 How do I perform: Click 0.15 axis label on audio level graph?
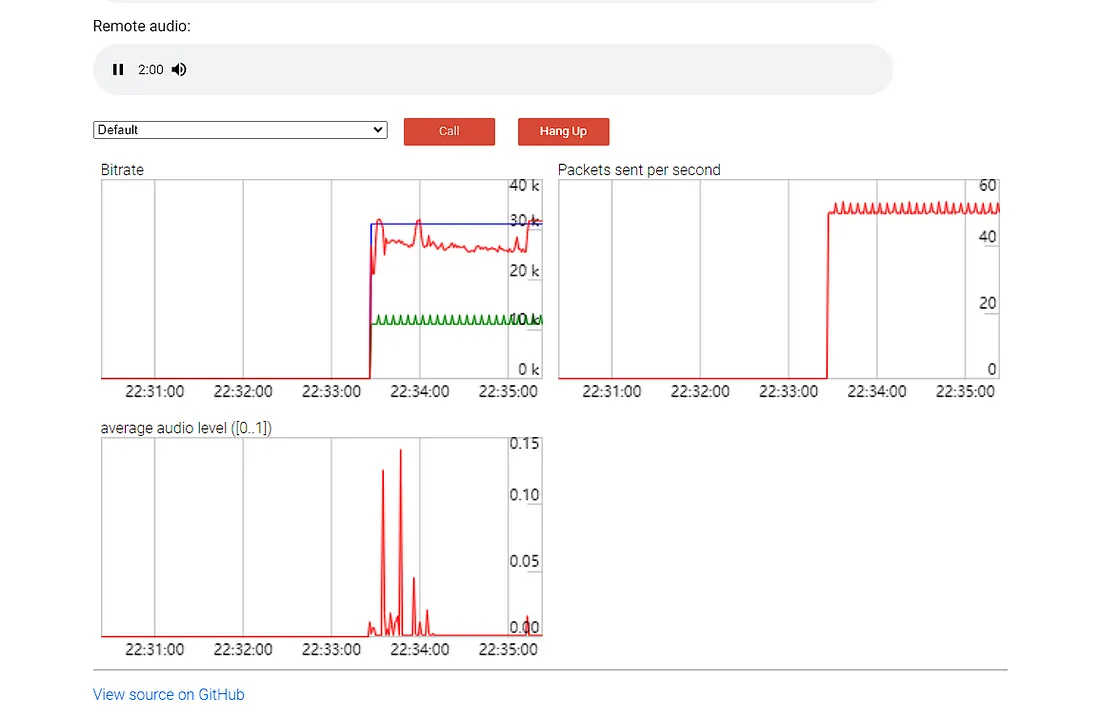point(524,444)
